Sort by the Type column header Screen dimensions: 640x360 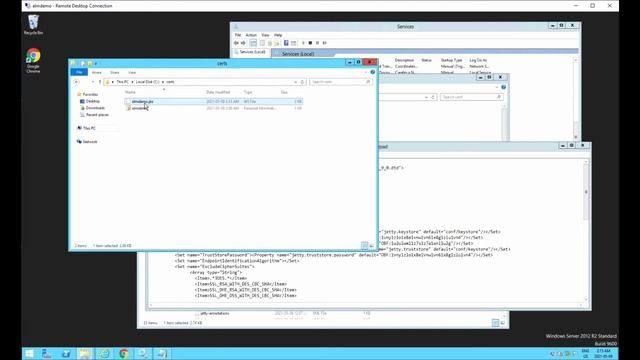point(248,92)
